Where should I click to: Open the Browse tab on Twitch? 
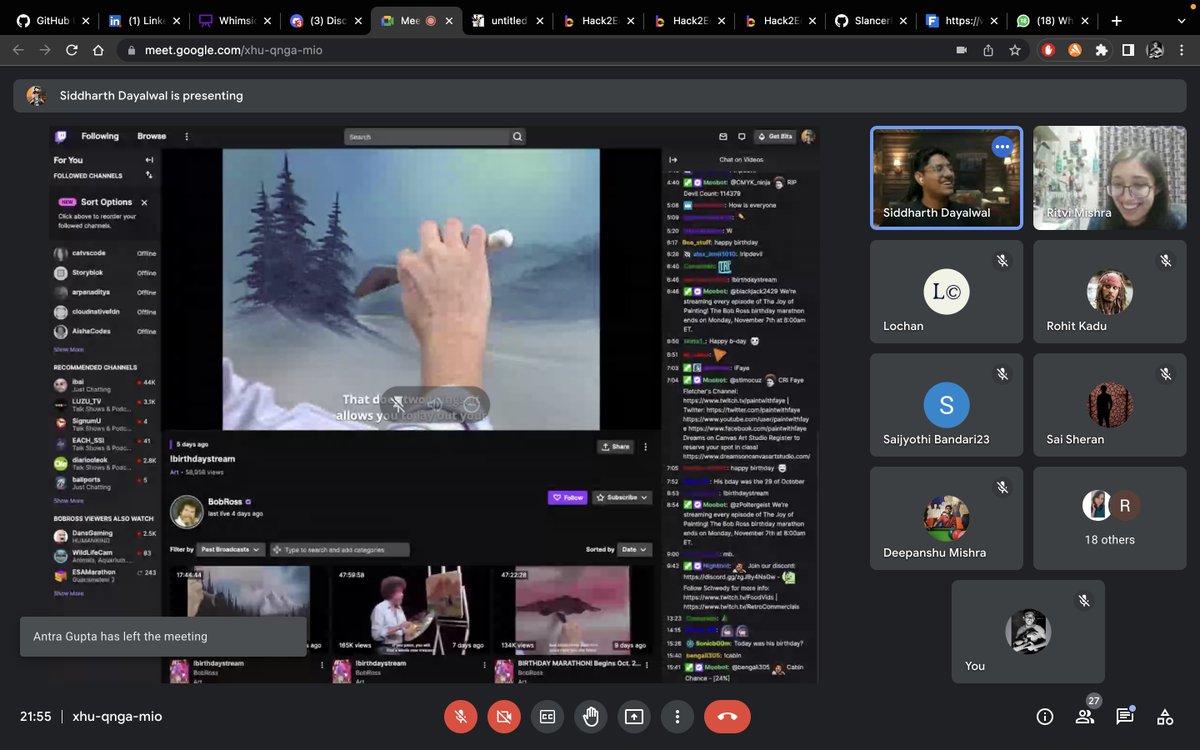[152, 136]
